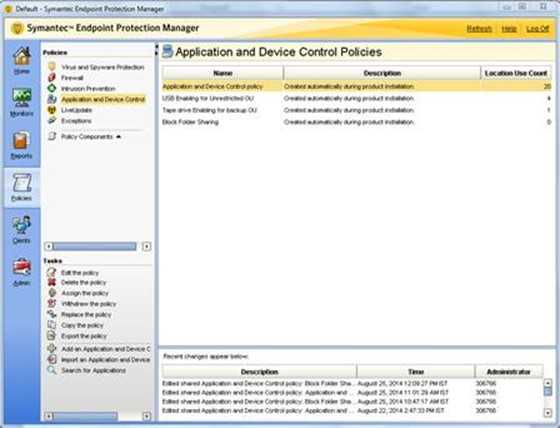Choose Copy the policy task

click(x=82, y=325)
